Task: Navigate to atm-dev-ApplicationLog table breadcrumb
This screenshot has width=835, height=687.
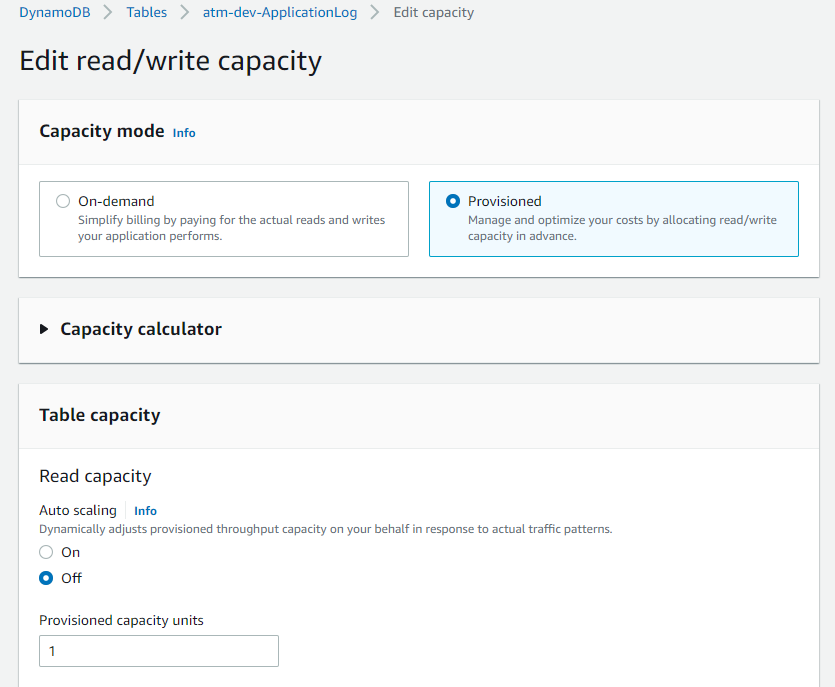Action: coord(278,13)
